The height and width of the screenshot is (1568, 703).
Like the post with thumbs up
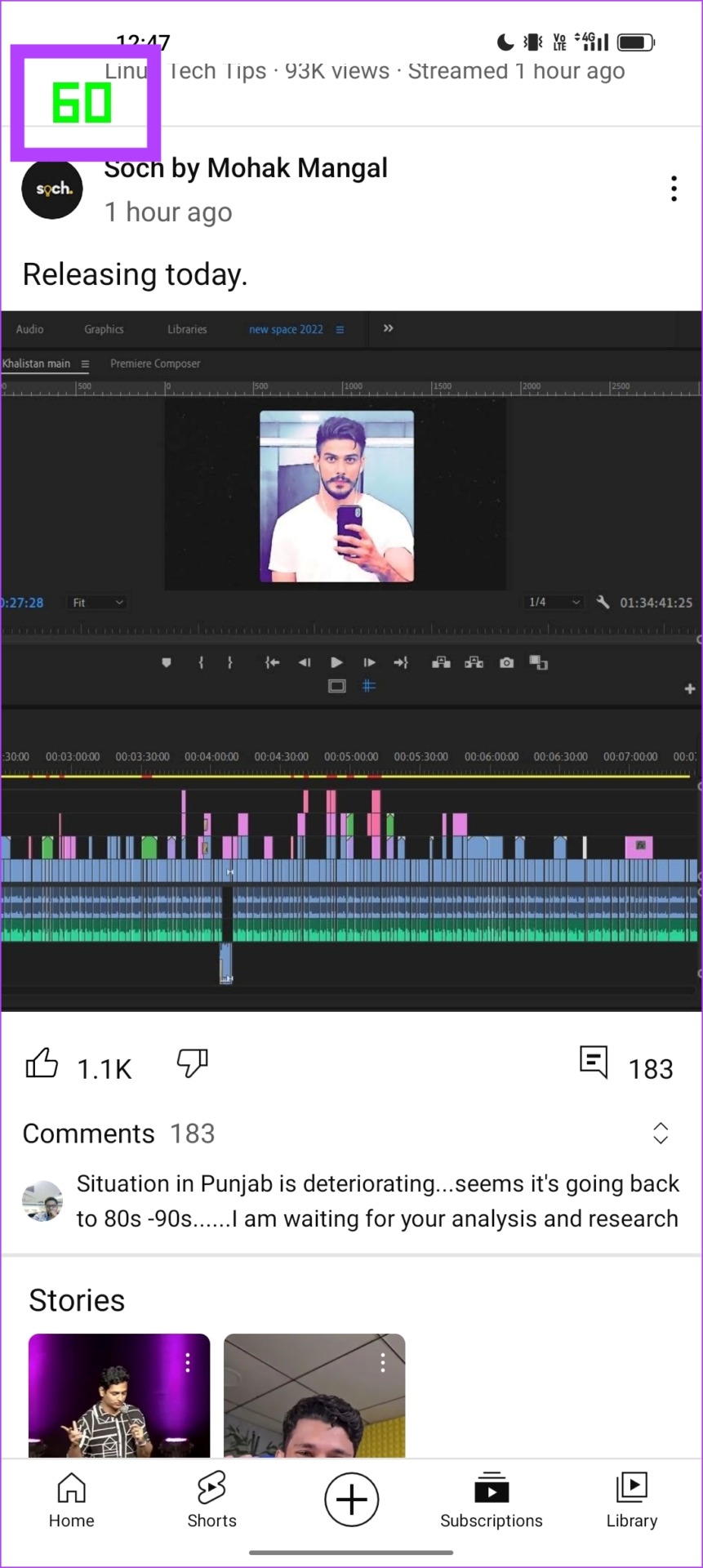42,1064
